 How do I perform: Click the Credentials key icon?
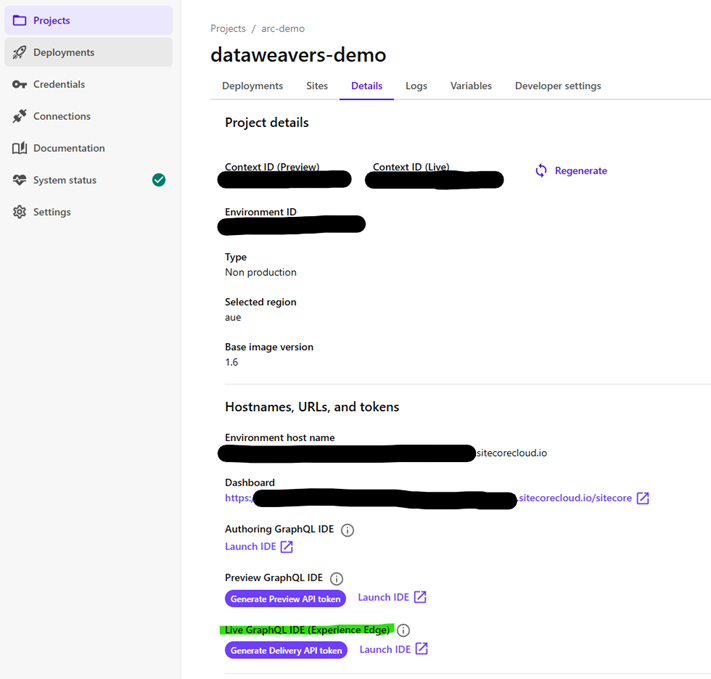(19, 84)
